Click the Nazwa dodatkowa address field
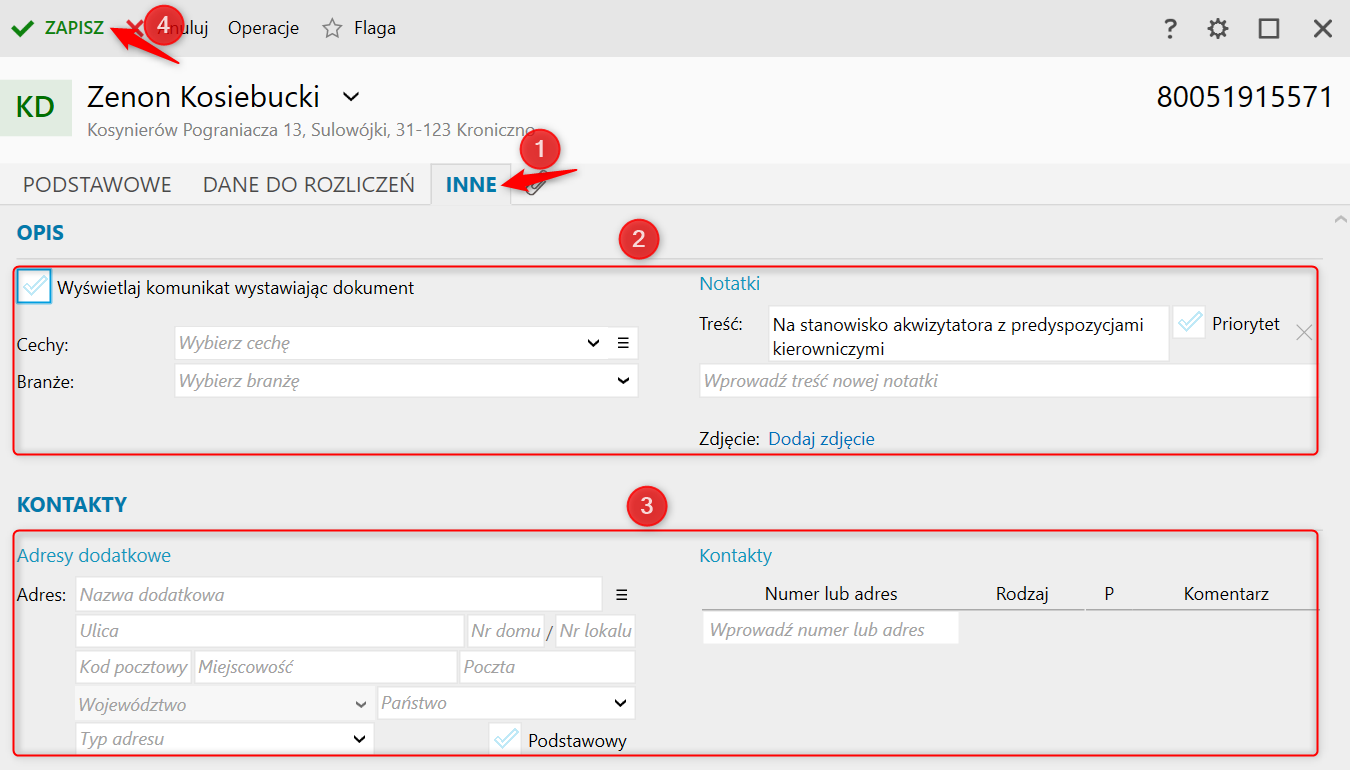 (x=339, y=595)
